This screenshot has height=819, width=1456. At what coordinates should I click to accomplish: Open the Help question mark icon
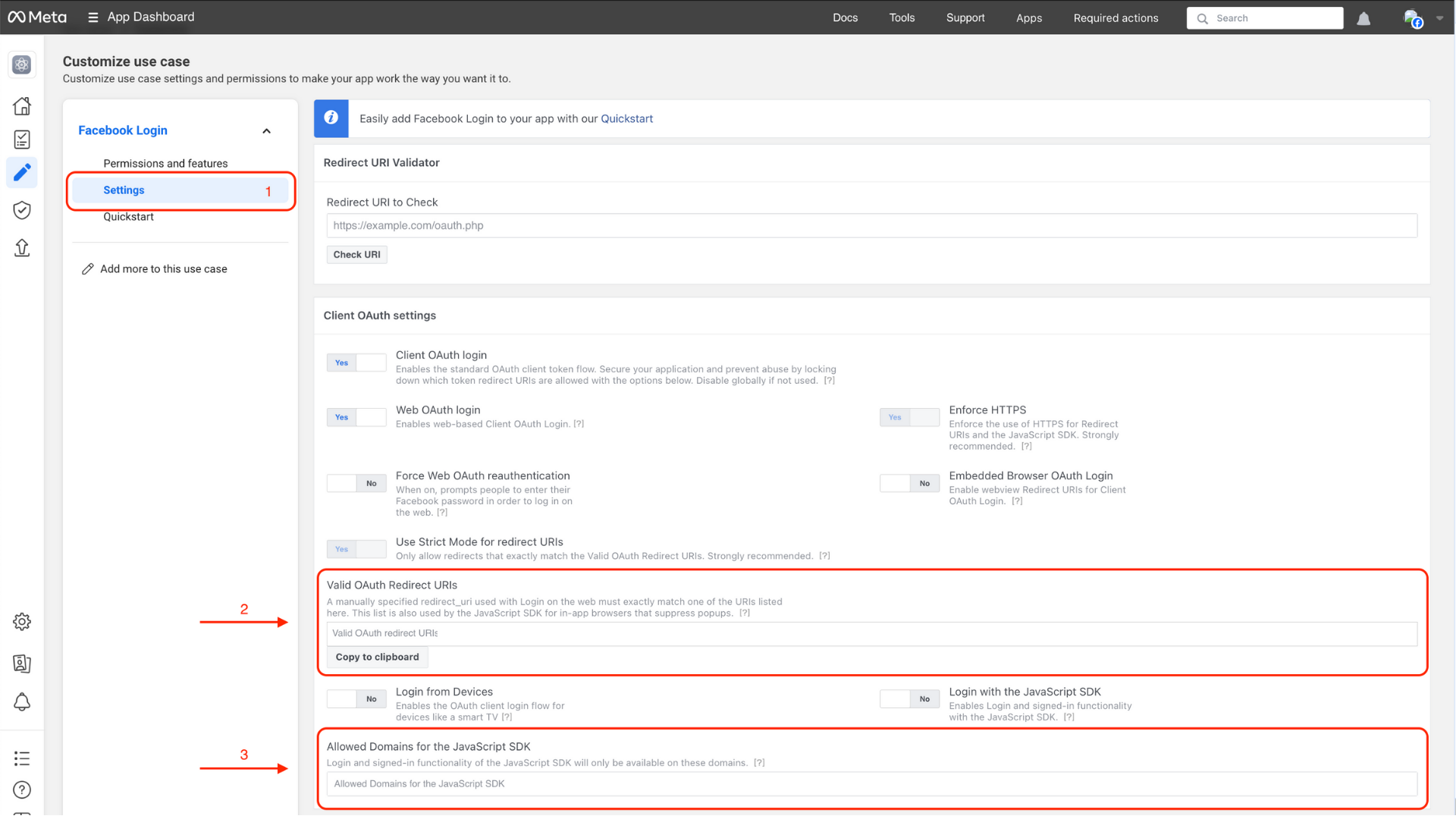pyautogui.click(x=22, y=790)
